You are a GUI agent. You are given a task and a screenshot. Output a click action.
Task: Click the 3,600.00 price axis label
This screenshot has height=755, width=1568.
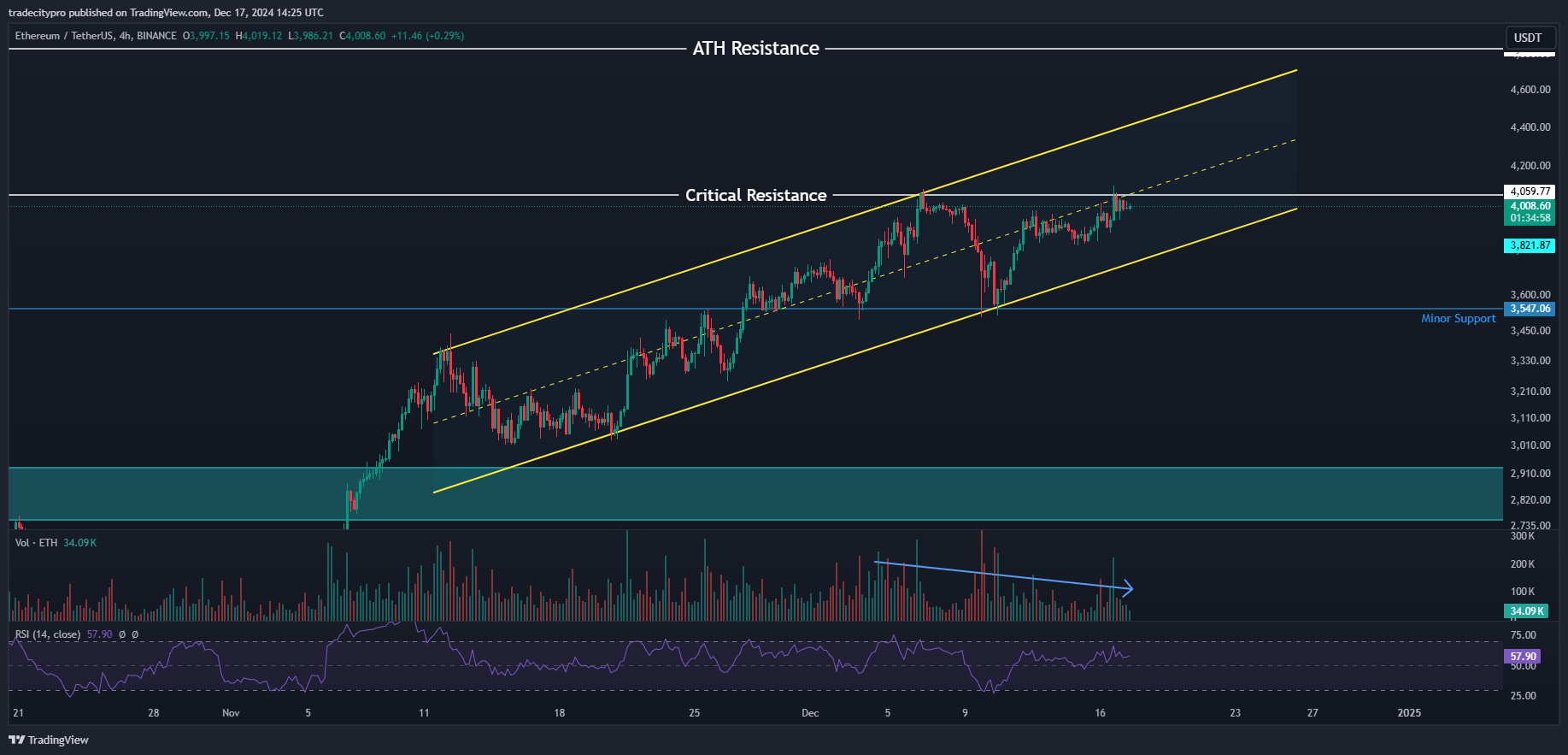[x=1530, y=295]
